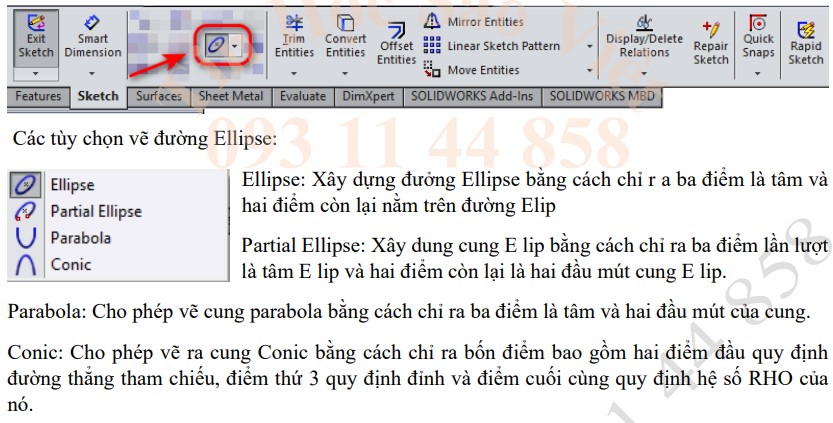Open the Surfaces tab
833x423 pixels.
158,97
